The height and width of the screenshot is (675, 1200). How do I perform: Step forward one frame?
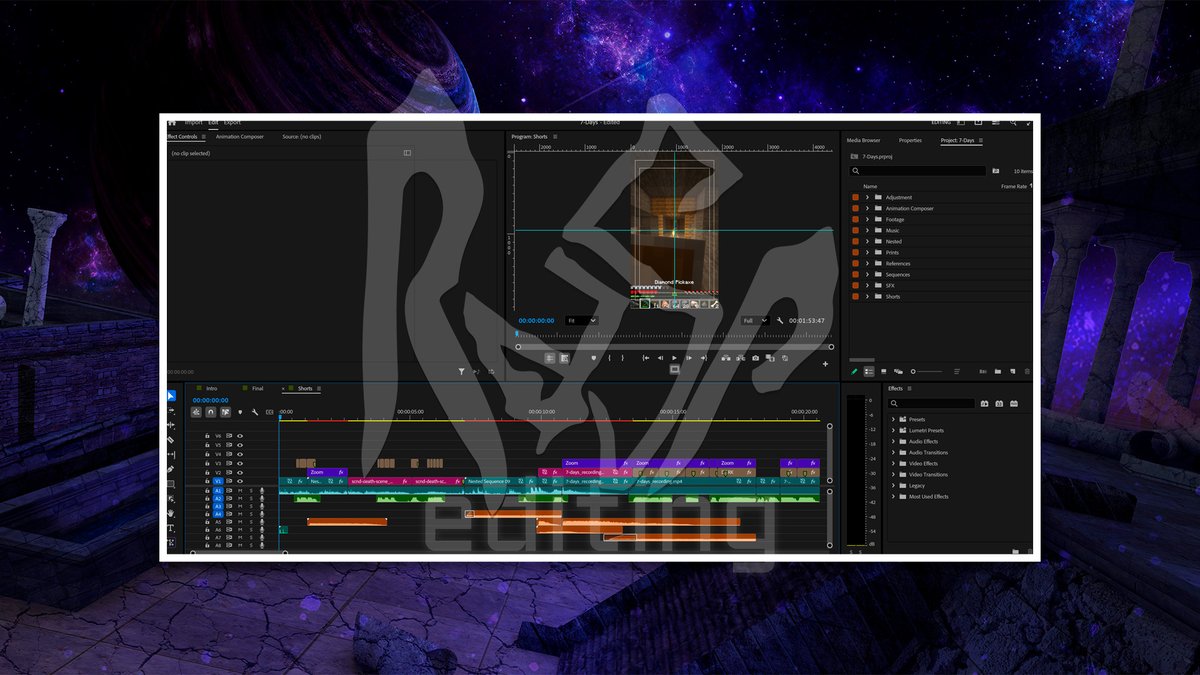689,358
